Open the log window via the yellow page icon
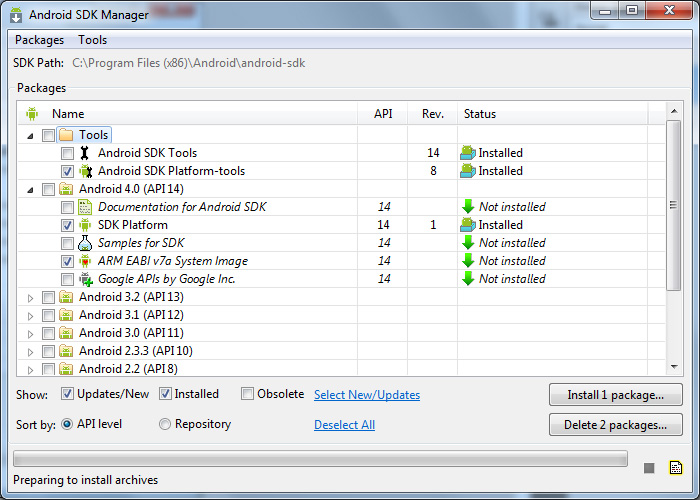The height and width of the screenshot is (500, 700). 676,467
